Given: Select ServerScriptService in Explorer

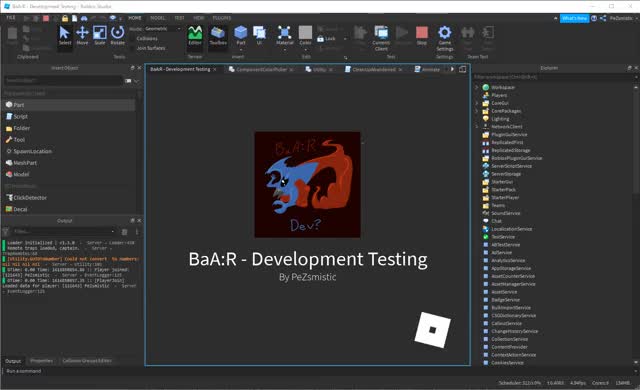Looking at the screenshot, I should (511, 166).
